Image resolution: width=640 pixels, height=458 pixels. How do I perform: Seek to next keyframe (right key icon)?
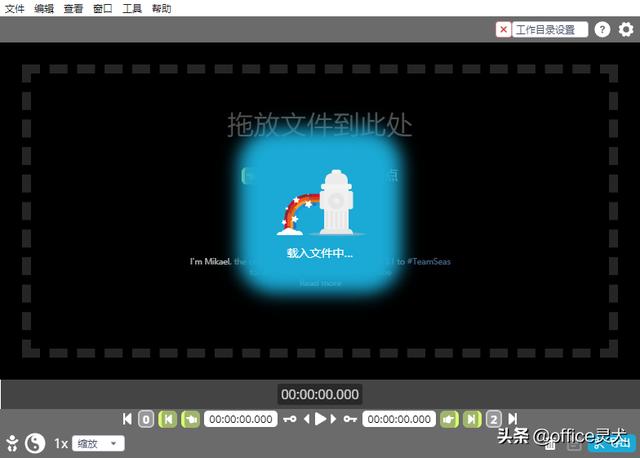click(x=350, y=419)
